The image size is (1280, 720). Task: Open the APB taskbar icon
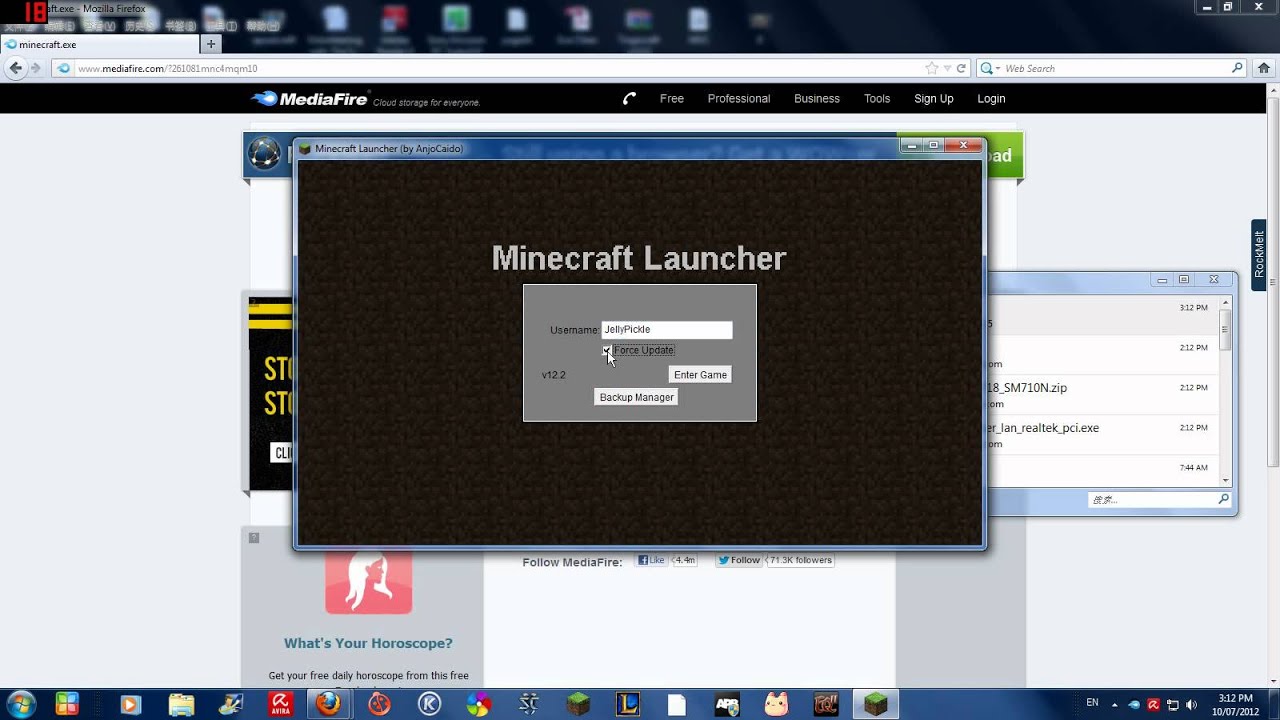coord(727,704)
